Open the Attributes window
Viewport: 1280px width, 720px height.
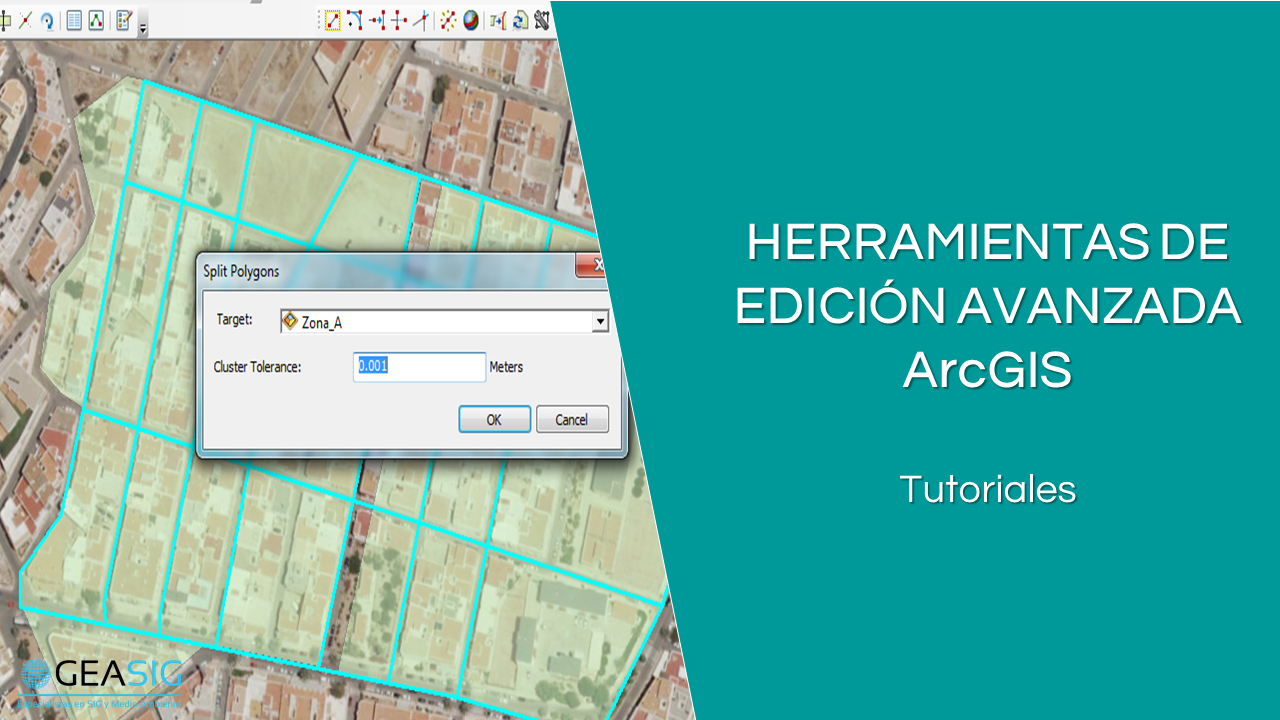click(74, 20)
